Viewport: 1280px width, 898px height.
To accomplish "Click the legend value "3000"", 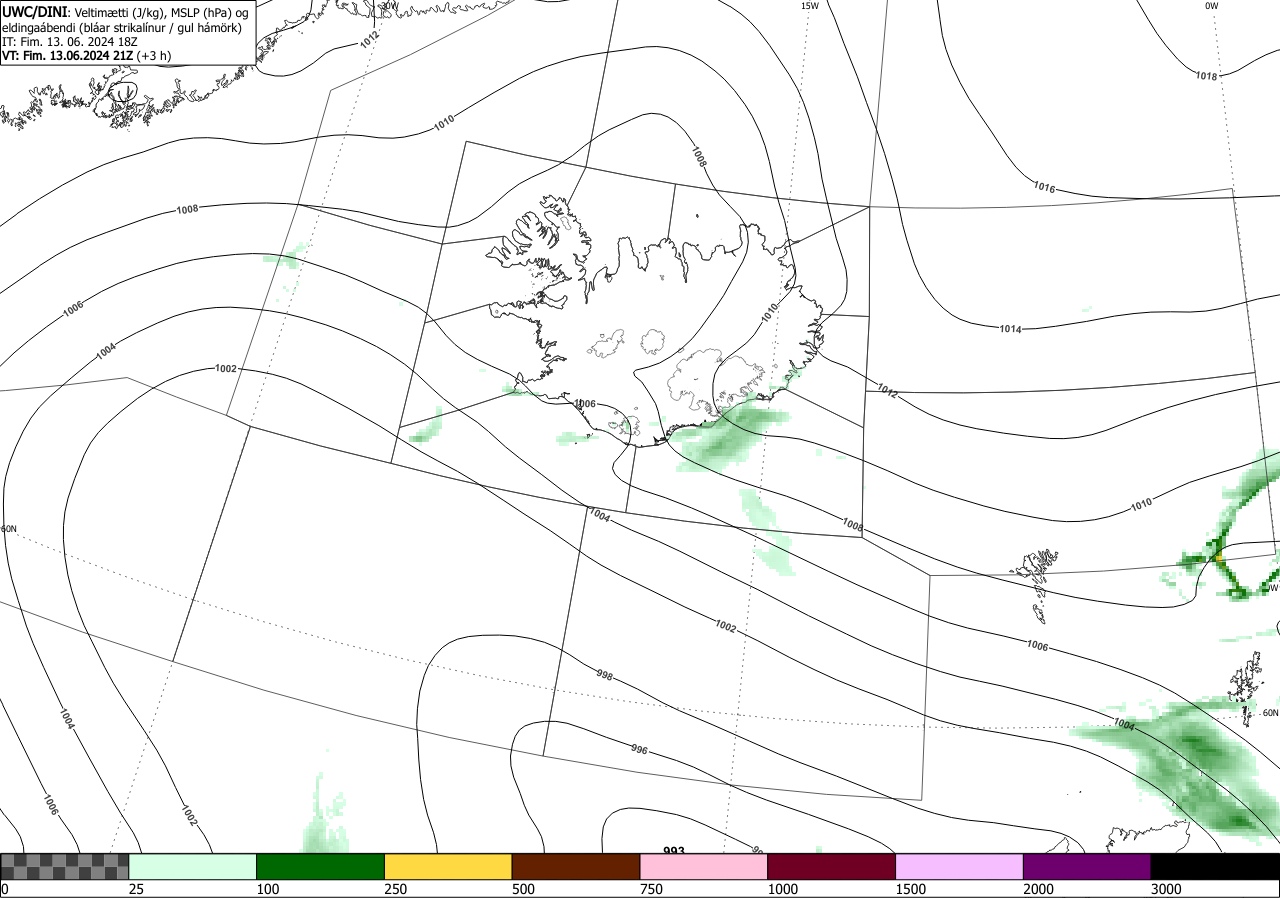I will 1166,889.
